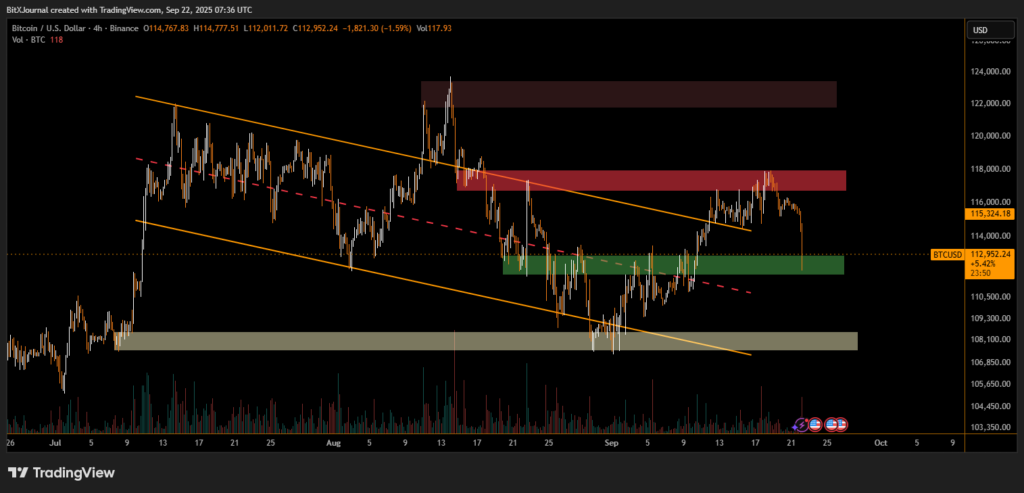
Task: Click the BTCUSD price tag on the axis
Action: pos(948,254)
